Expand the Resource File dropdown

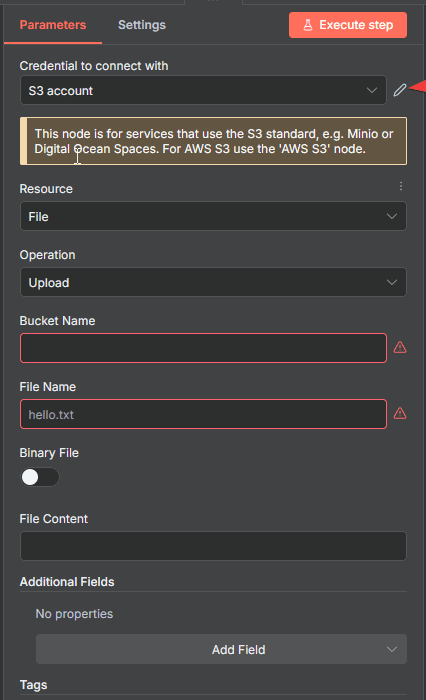click(213, 216)
